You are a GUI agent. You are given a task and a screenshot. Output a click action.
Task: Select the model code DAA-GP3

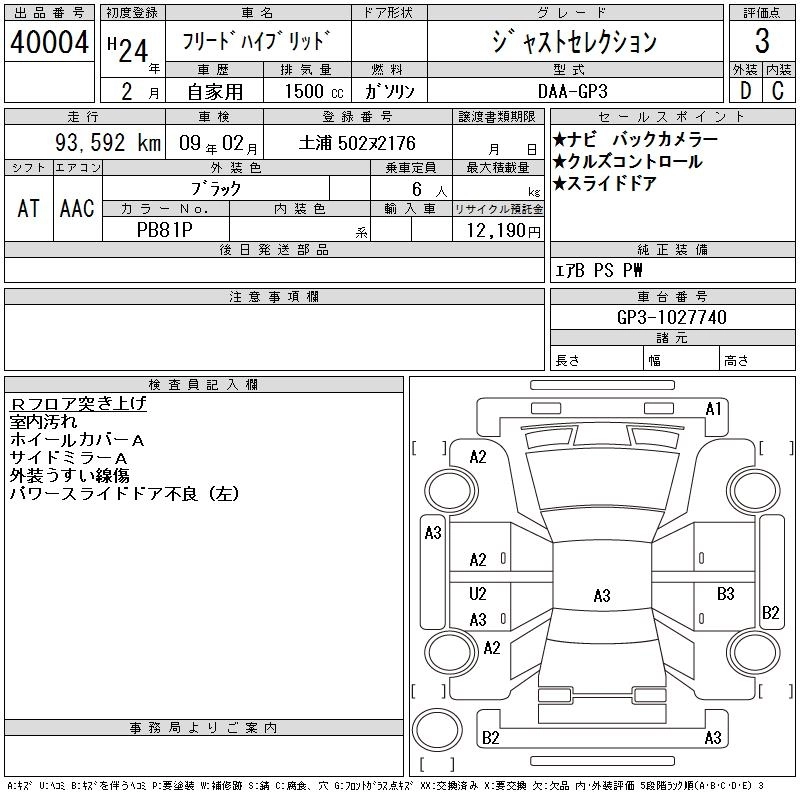(x=572, y=91)
